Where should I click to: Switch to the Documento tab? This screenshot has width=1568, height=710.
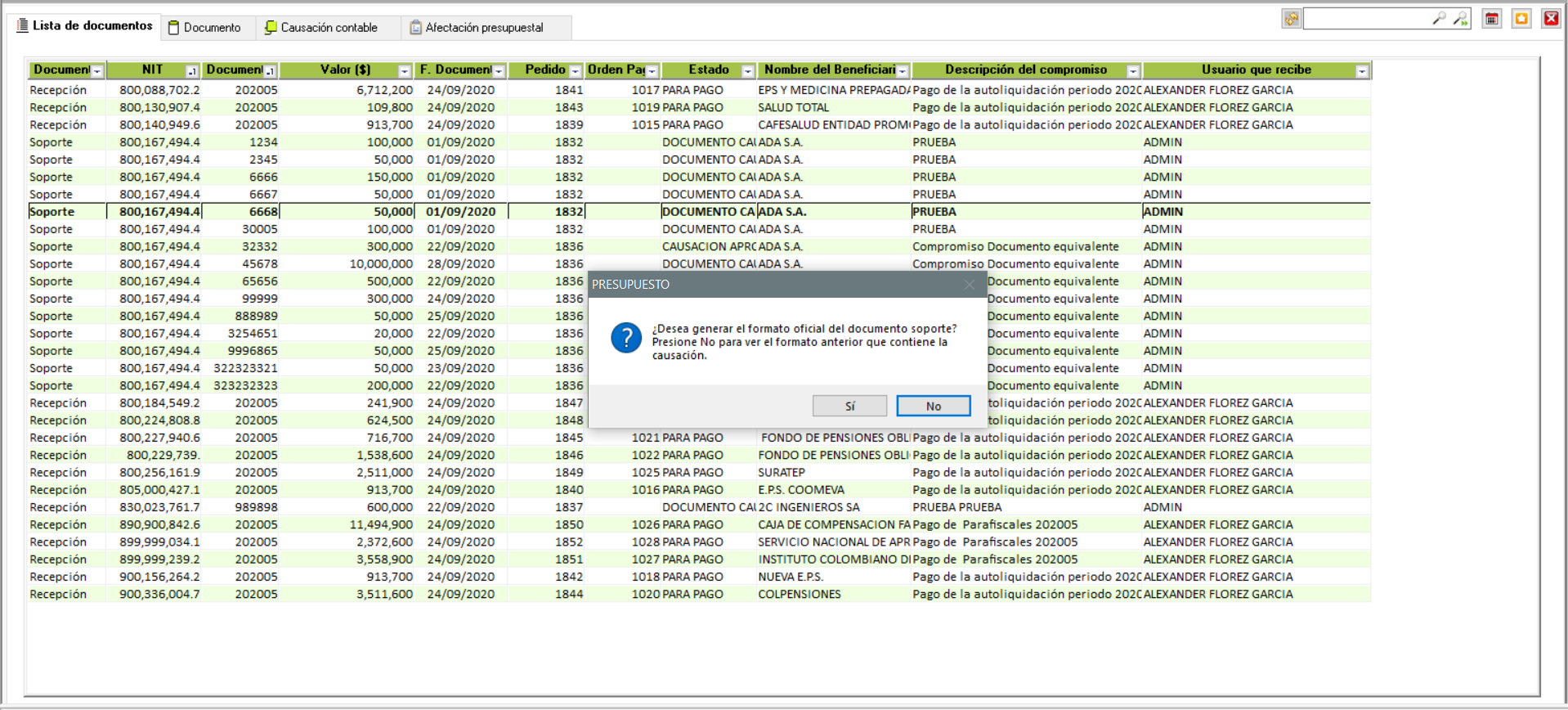click(x=205, y=28)
